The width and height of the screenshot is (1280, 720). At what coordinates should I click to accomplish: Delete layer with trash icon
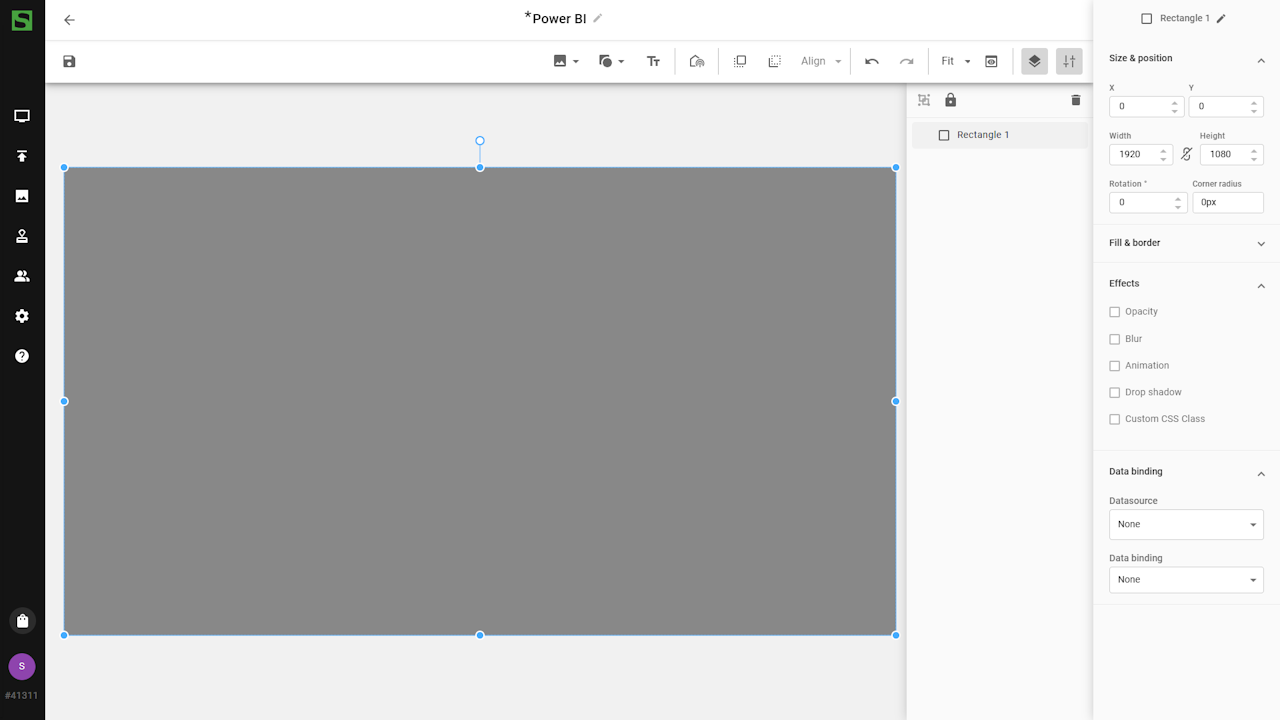[x=1075, y=100]
